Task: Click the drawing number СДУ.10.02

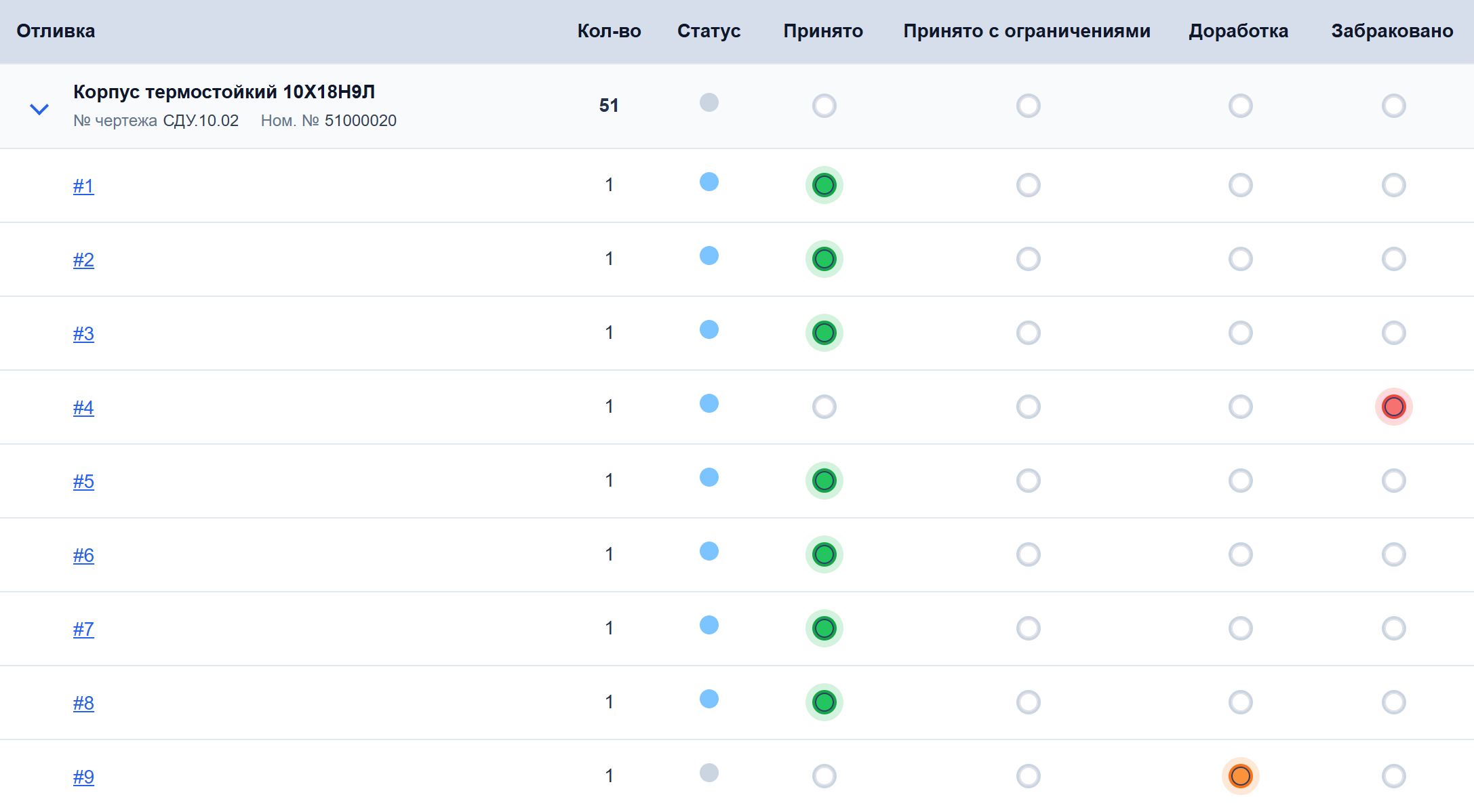Action: [201, 121]
